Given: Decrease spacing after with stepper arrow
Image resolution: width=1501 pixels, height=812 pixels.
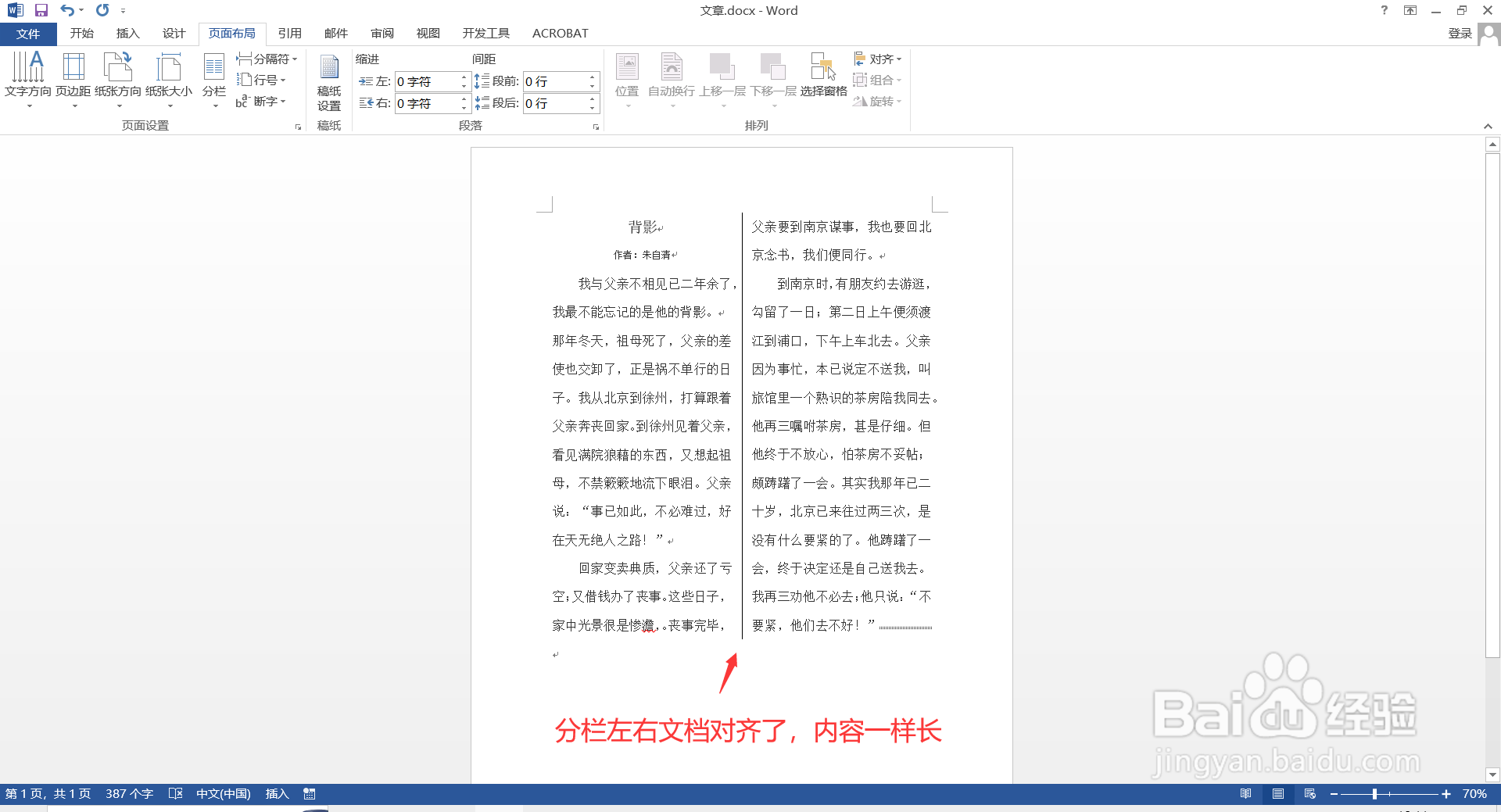Looking at the screenshot, I should click(x=593, y=108).
